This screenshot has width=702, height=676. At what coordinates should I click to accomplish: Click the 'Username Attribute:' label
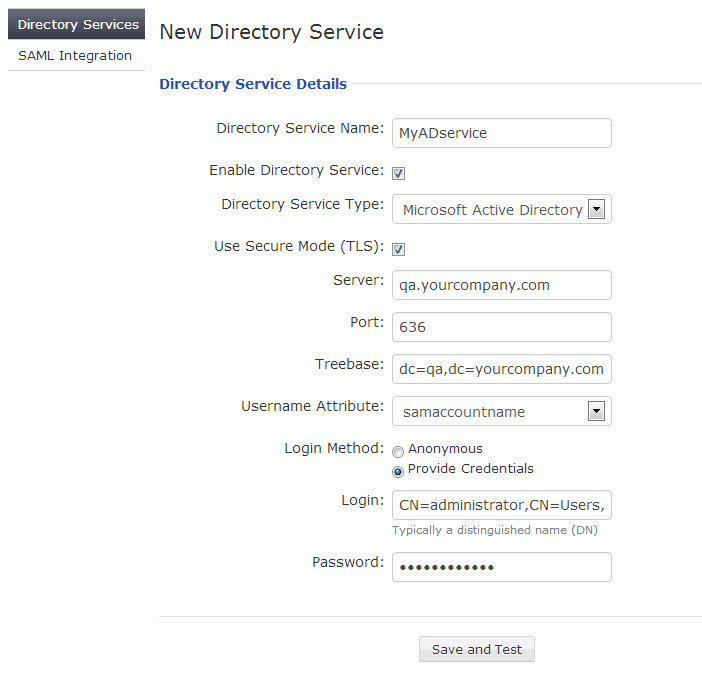click(x=313, y=406)
